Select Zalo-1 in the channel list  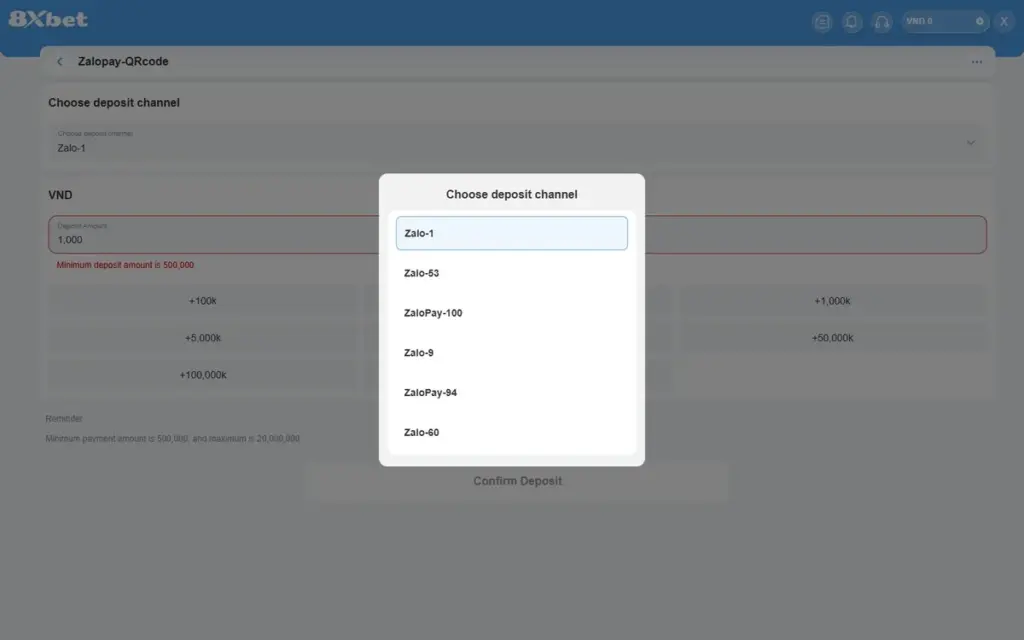coord(511,233)
